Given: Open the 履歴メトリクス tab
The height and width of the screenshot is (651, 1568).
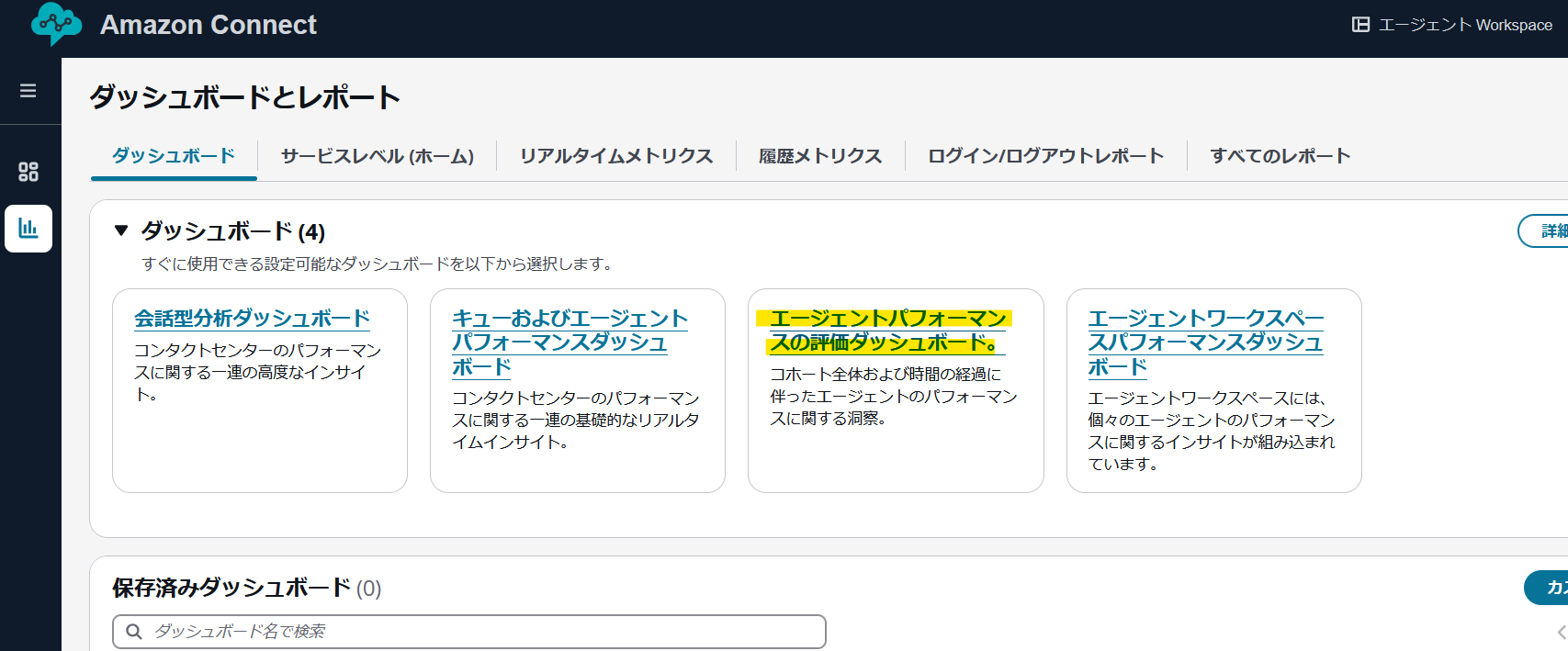Looking at the screenshot, I should pyautogui.click(x=820, y=156).
